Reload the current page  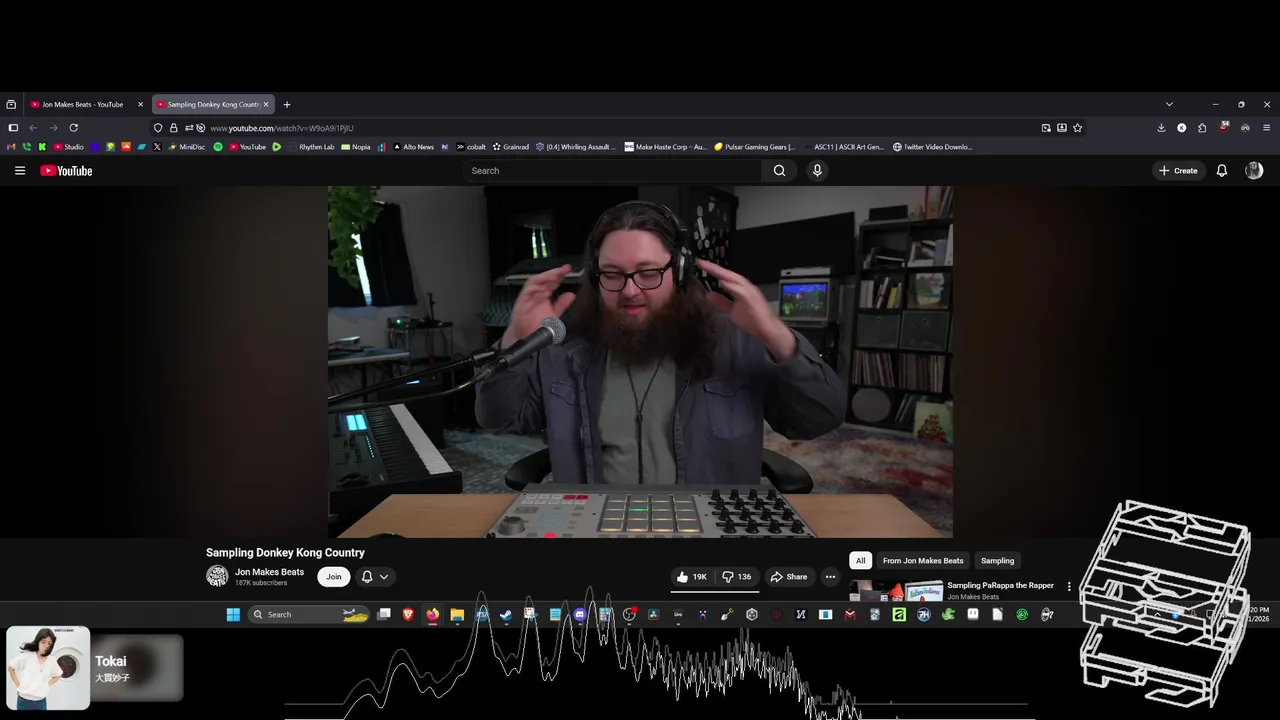point(73,128)
